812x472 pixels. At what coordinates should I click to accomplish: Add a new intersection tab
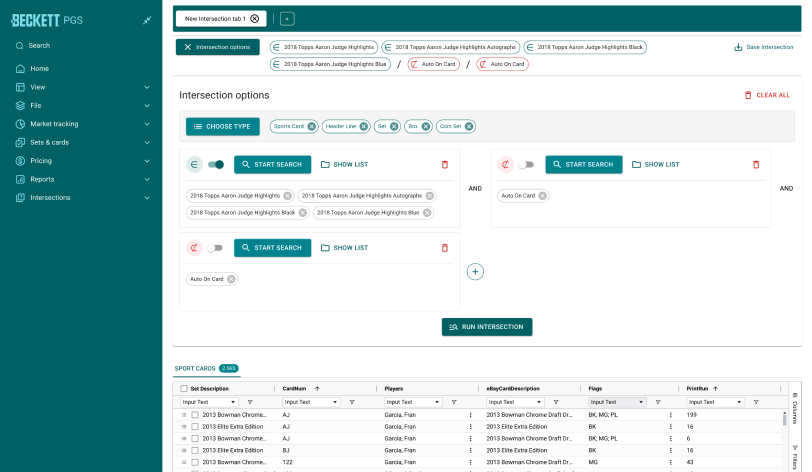(287, 19)
